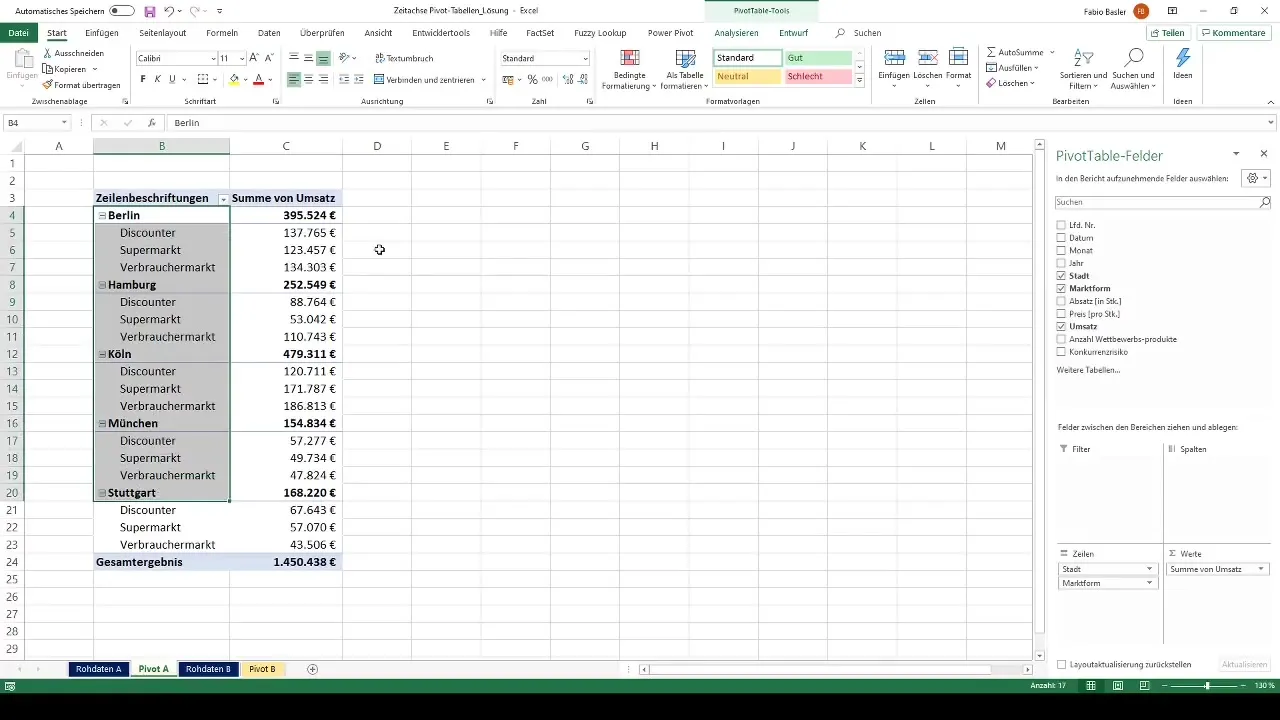Uncheck the Umsatz field
Image resolution: width=1280 pixels, height=720 pixels.
[x=1061, y=326]
